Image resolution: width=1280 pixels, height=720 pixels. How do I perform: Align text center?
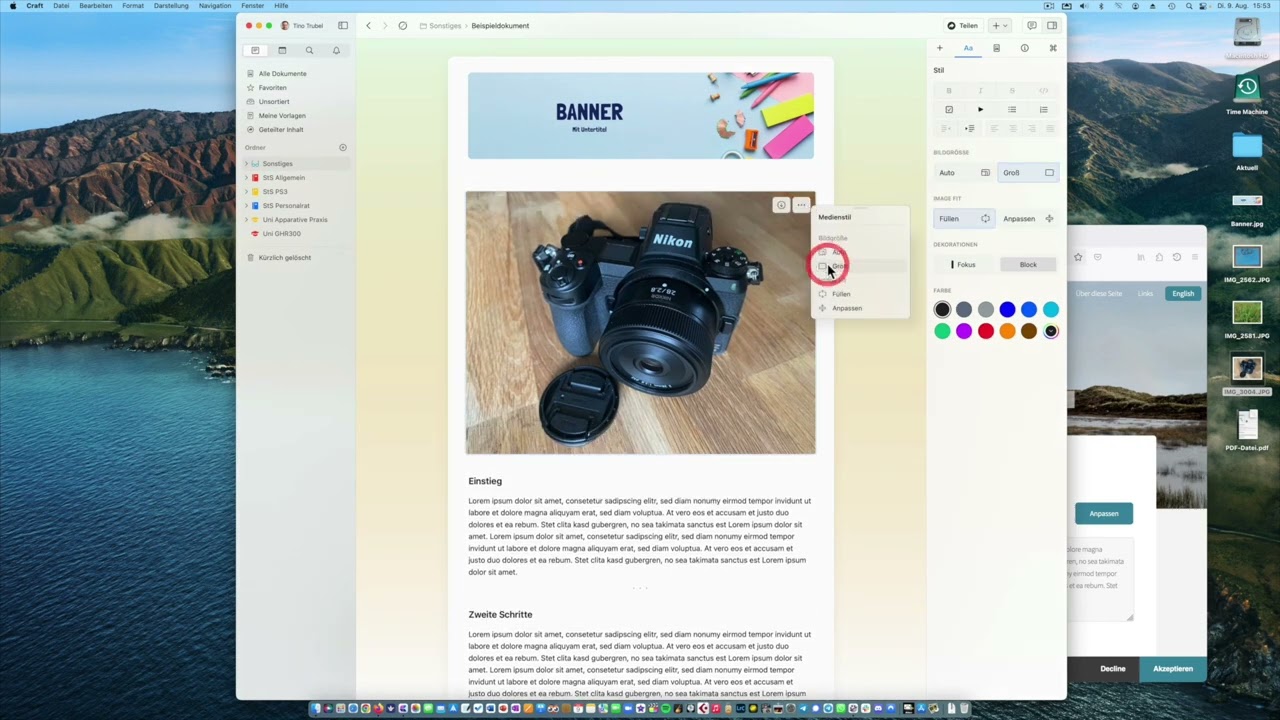pos(1012,128)
